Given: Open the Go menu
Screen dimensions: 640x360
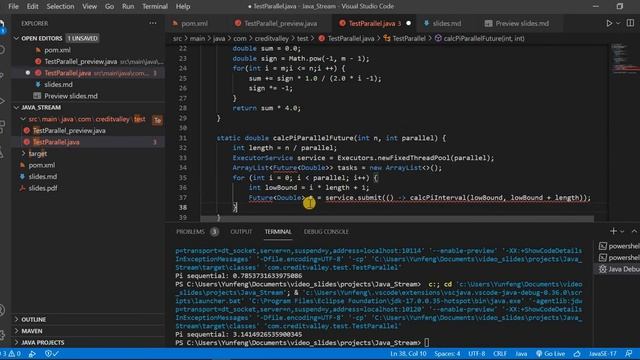Looking at the screenshot, I should (x=109, y=6).
